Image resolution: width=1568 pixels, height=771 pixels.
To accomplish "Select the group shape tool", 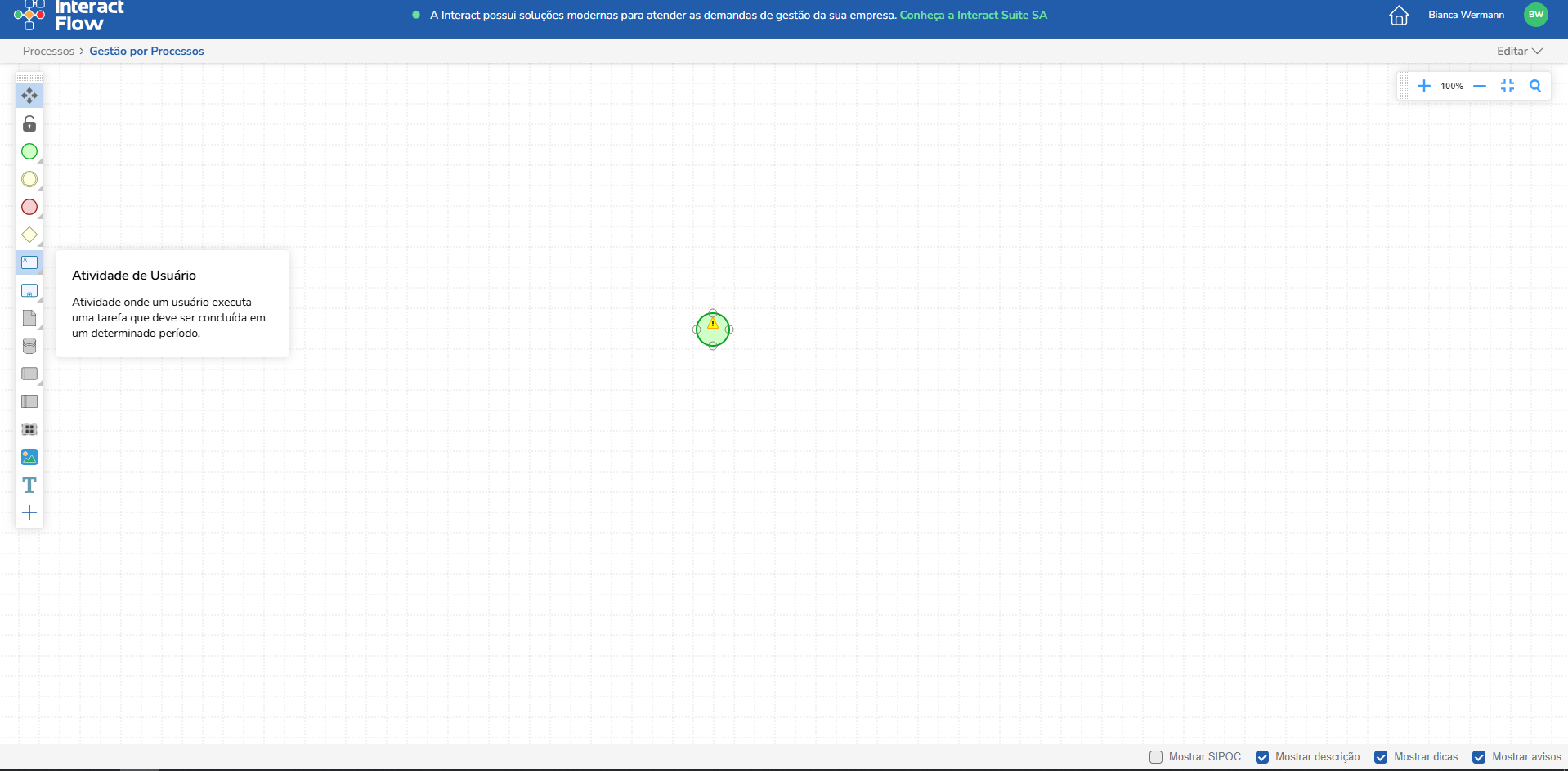I will [29, 429].
